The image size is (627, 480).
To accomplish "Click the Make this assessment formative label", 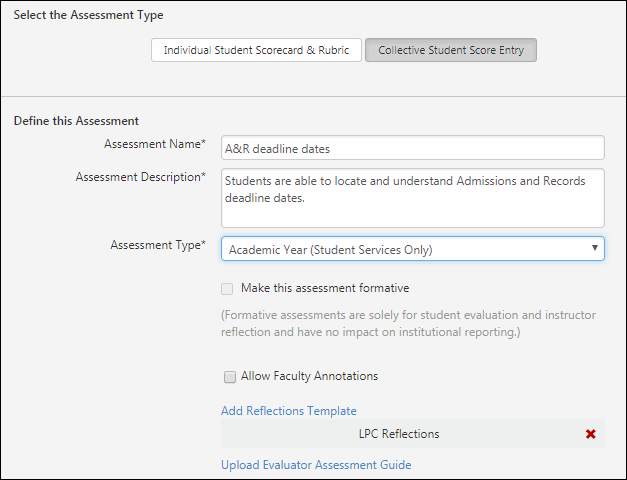I will (325, 288).
